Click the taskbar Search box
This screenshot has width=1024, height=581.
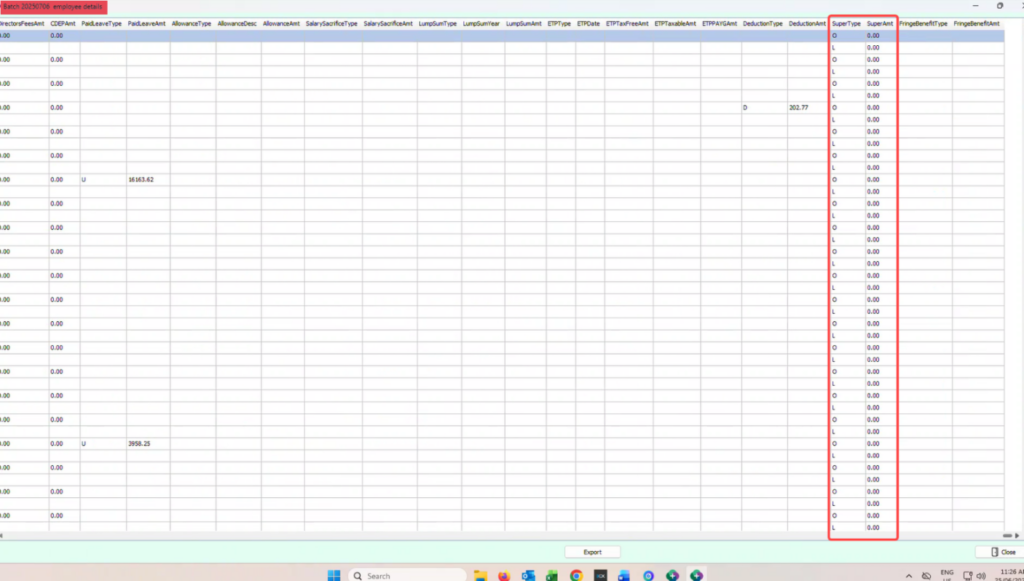pos(408,575)
